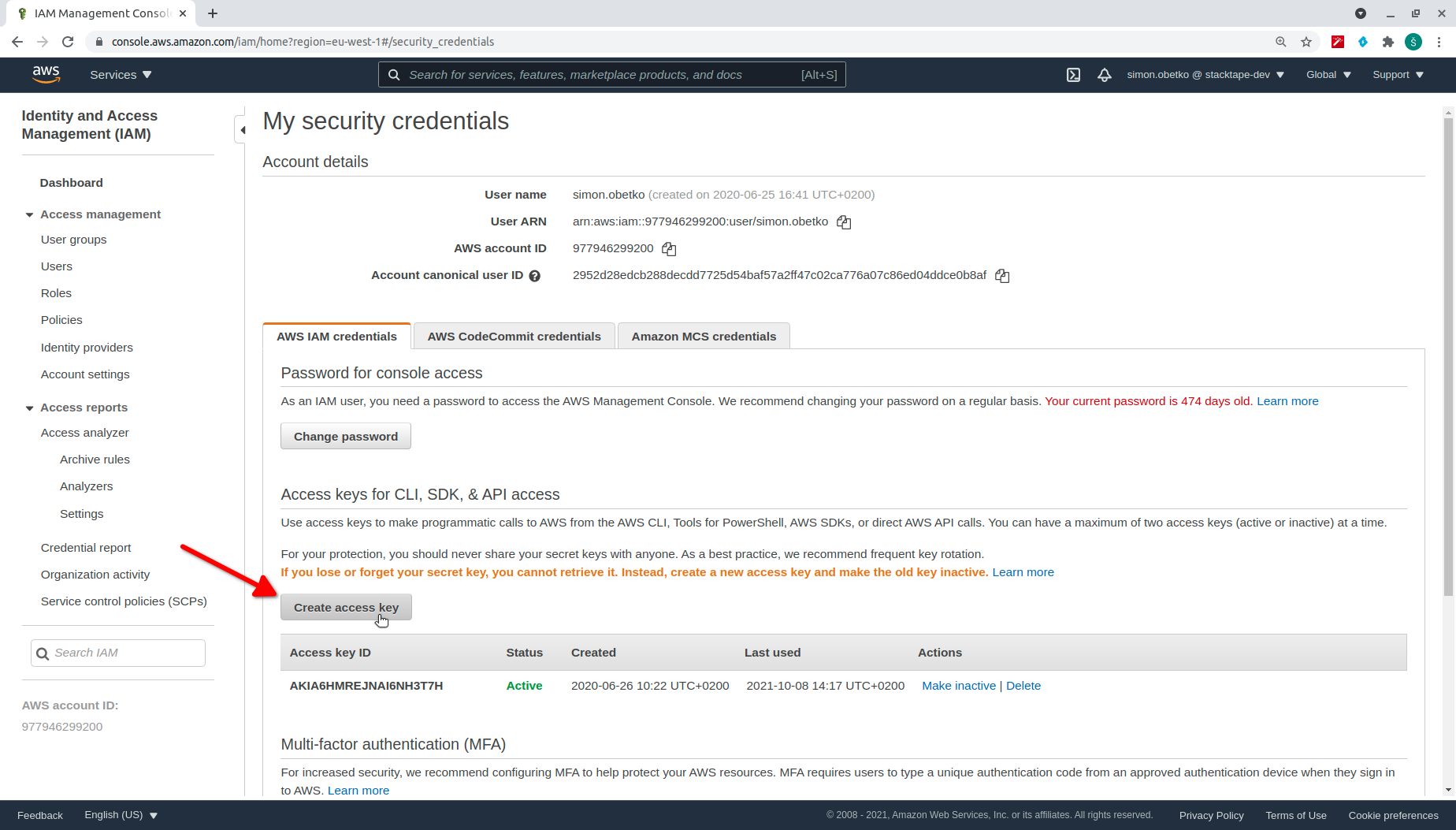The width and height of the screenshot is (1456, 830).
Task: Switch to AWS CodeCommit credentials tab
Action: (x=514, y=337)
